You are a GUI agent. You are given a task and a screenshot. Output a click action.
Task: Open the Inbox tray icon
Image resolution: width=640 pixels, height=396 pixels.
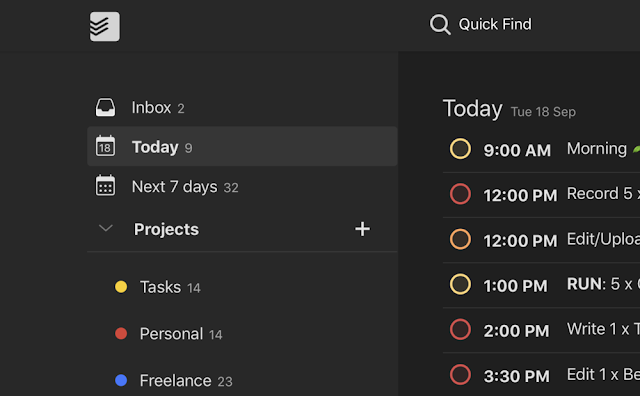(105, 107)
